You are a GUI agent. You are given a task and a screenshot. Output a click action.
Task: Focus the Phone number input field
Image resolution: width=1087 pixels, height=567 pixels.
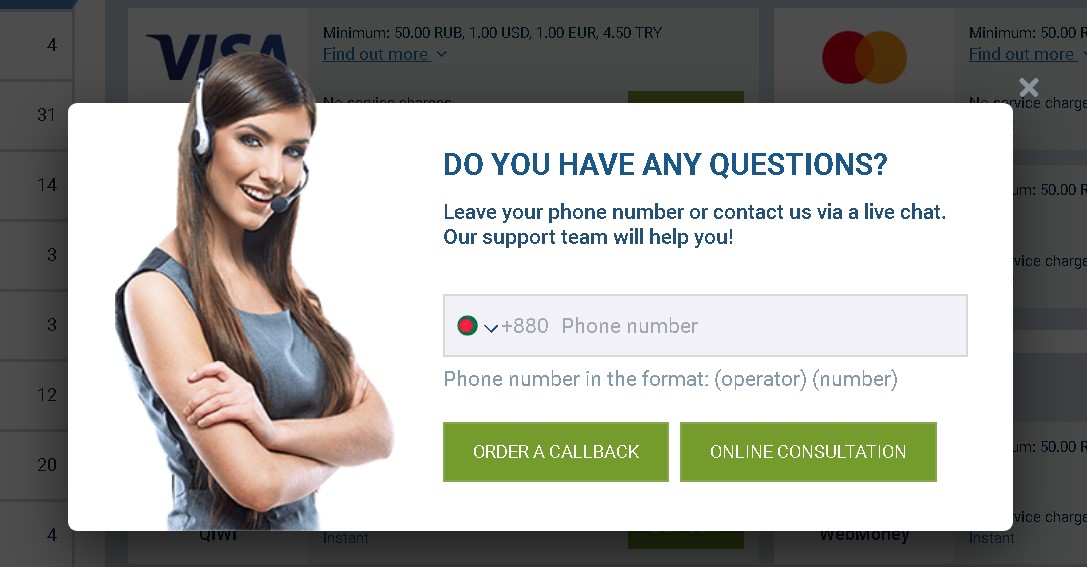[x=705, y=326]
